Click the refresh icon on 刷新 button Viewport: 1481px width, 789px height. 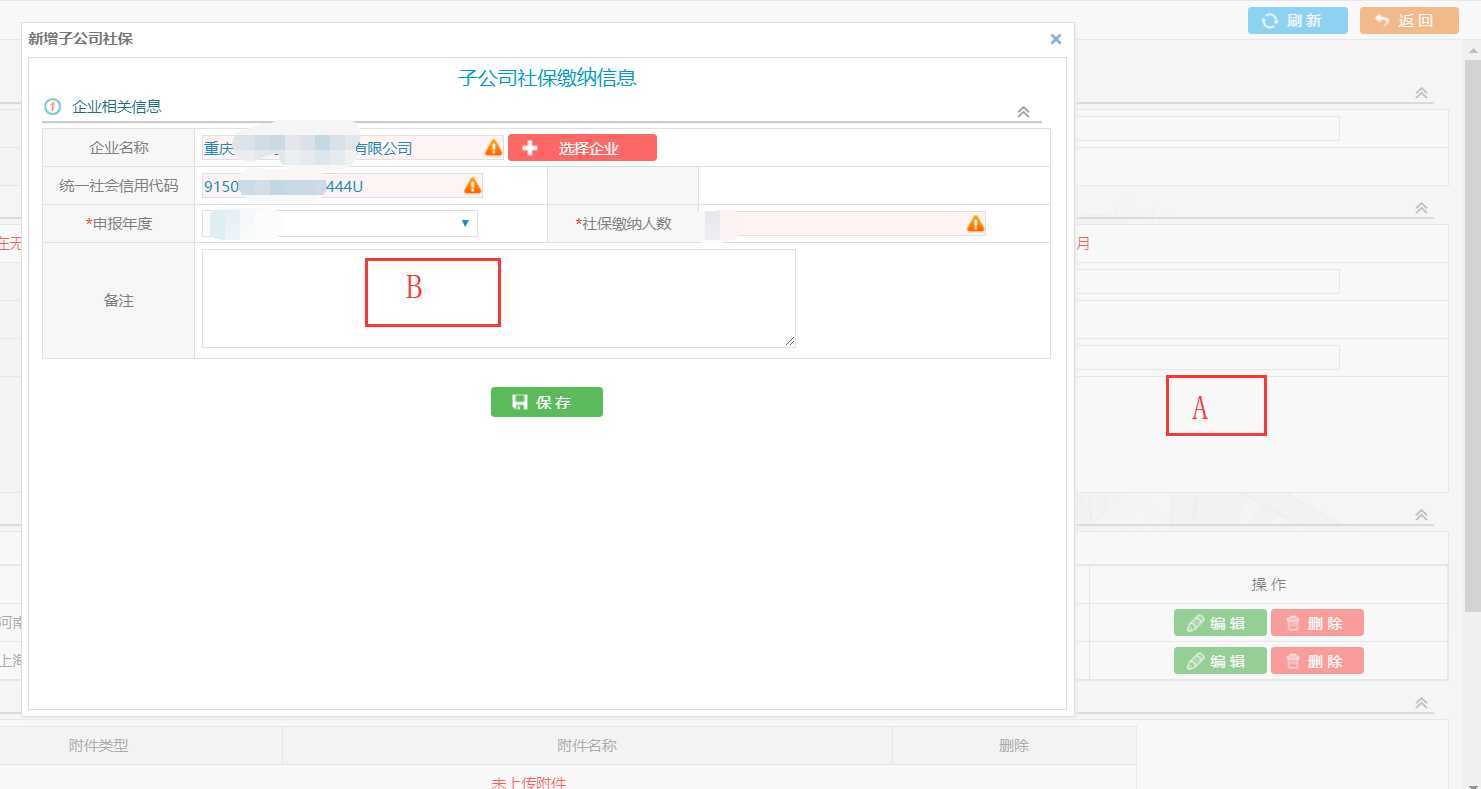(1270, 20)
